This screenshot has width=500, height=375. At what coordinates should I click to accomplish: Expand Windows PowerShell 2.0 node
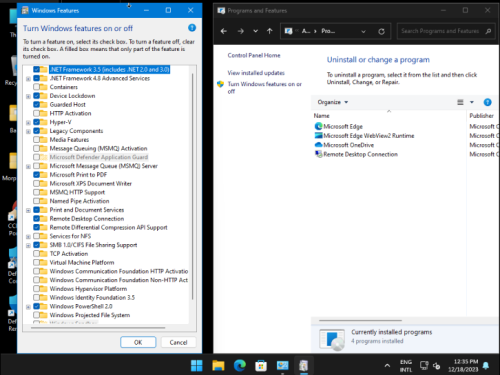[28, 307]
